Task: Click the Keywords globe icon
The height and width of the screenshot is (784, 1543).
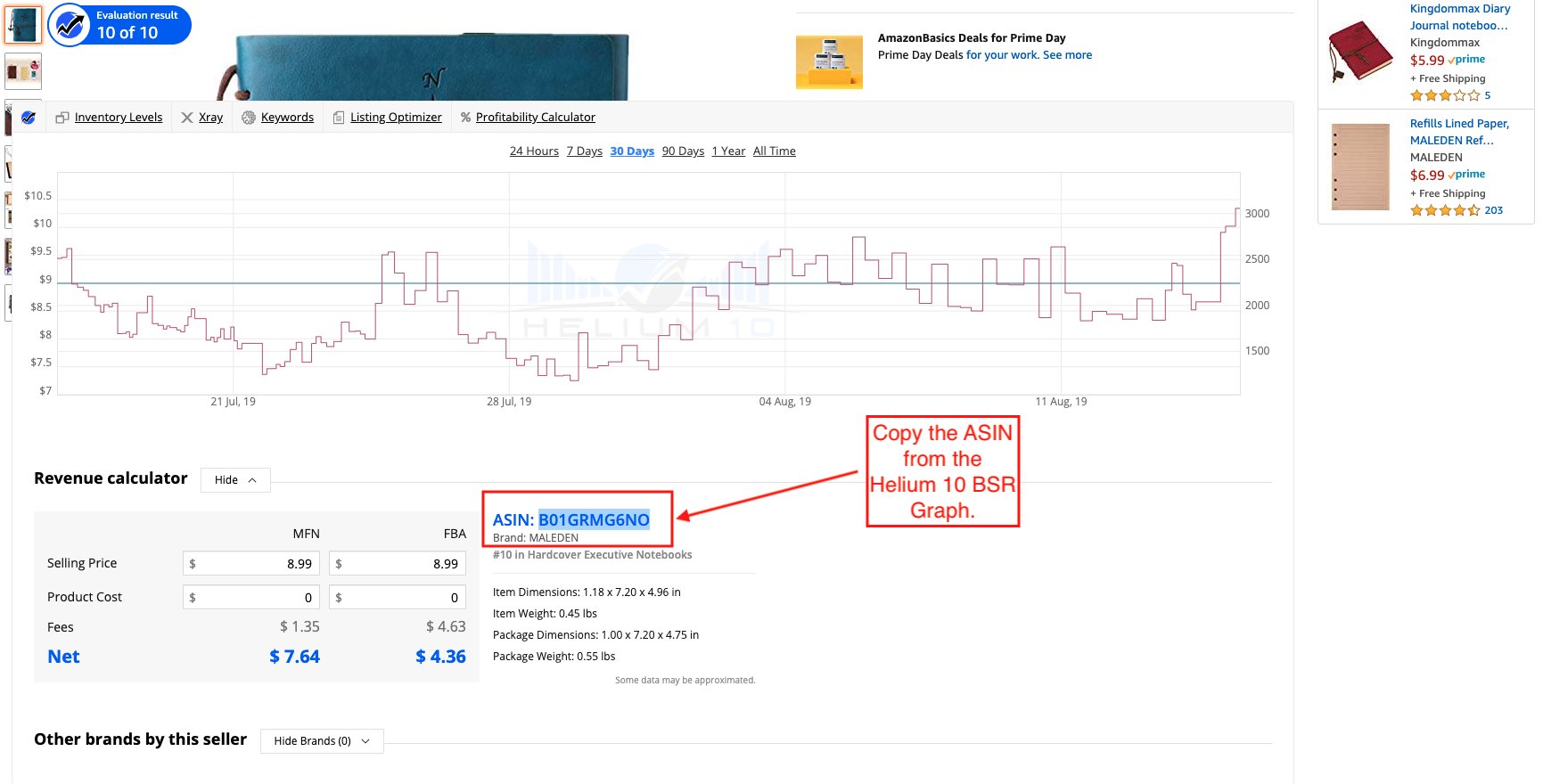Action: (249, 118)
